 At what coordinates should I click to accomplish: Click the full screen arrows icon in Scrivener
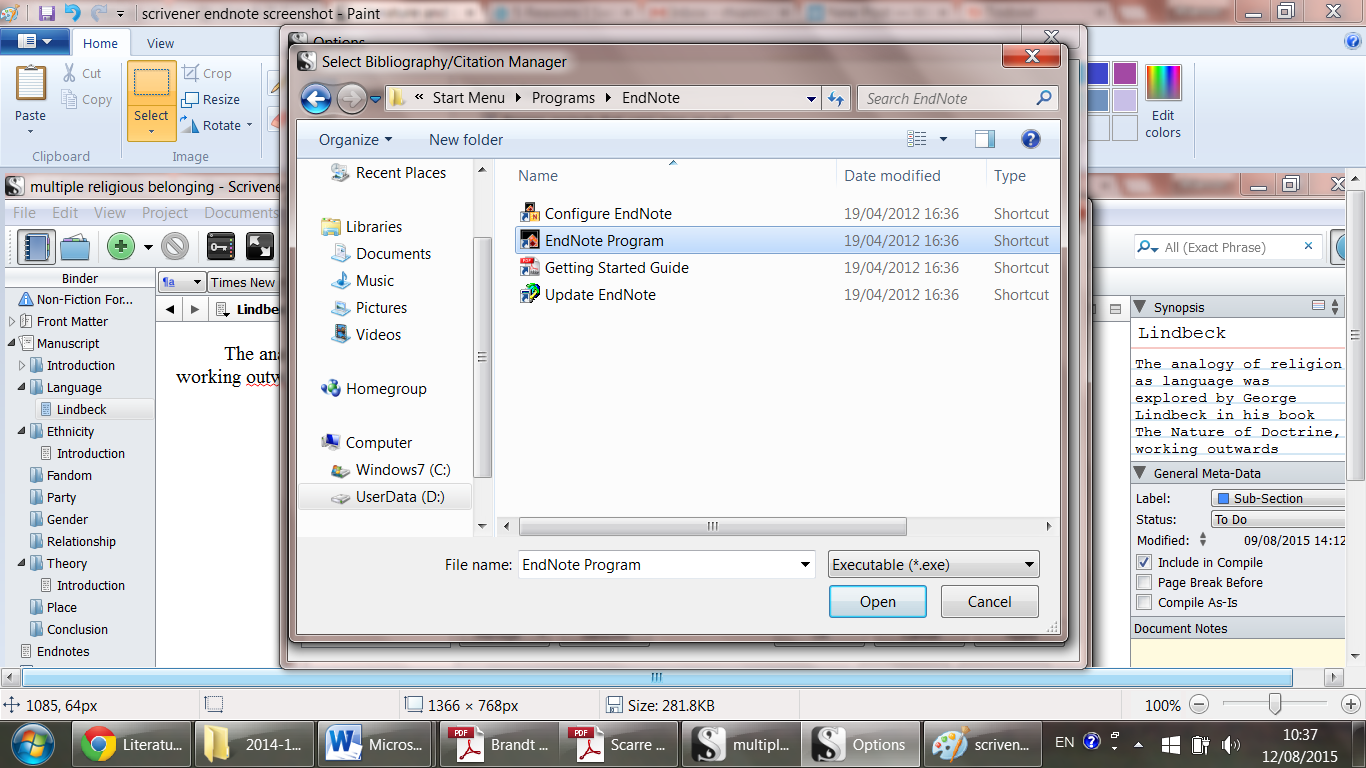(260, 246)
